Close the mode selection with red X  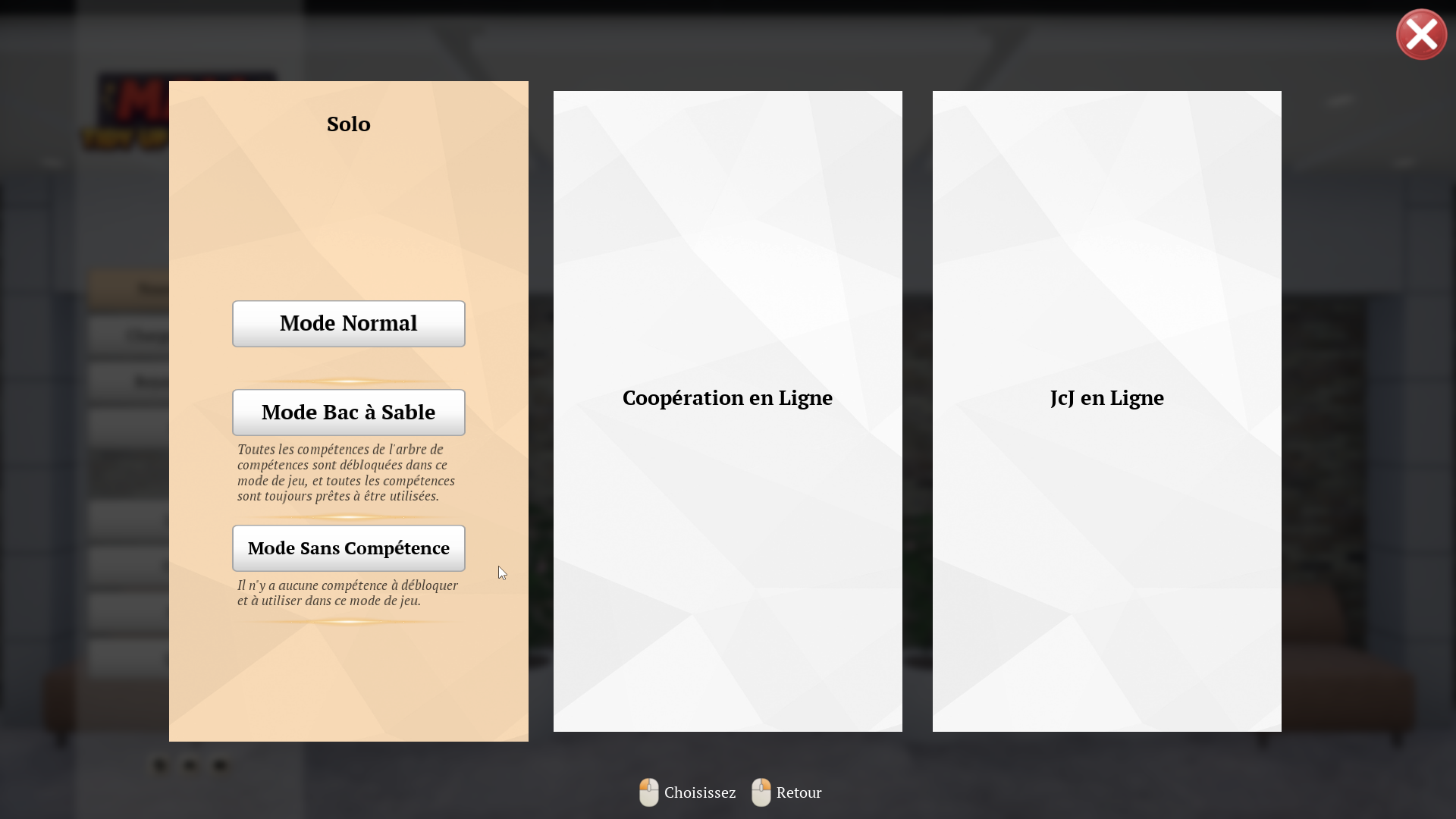[1421, 34]
